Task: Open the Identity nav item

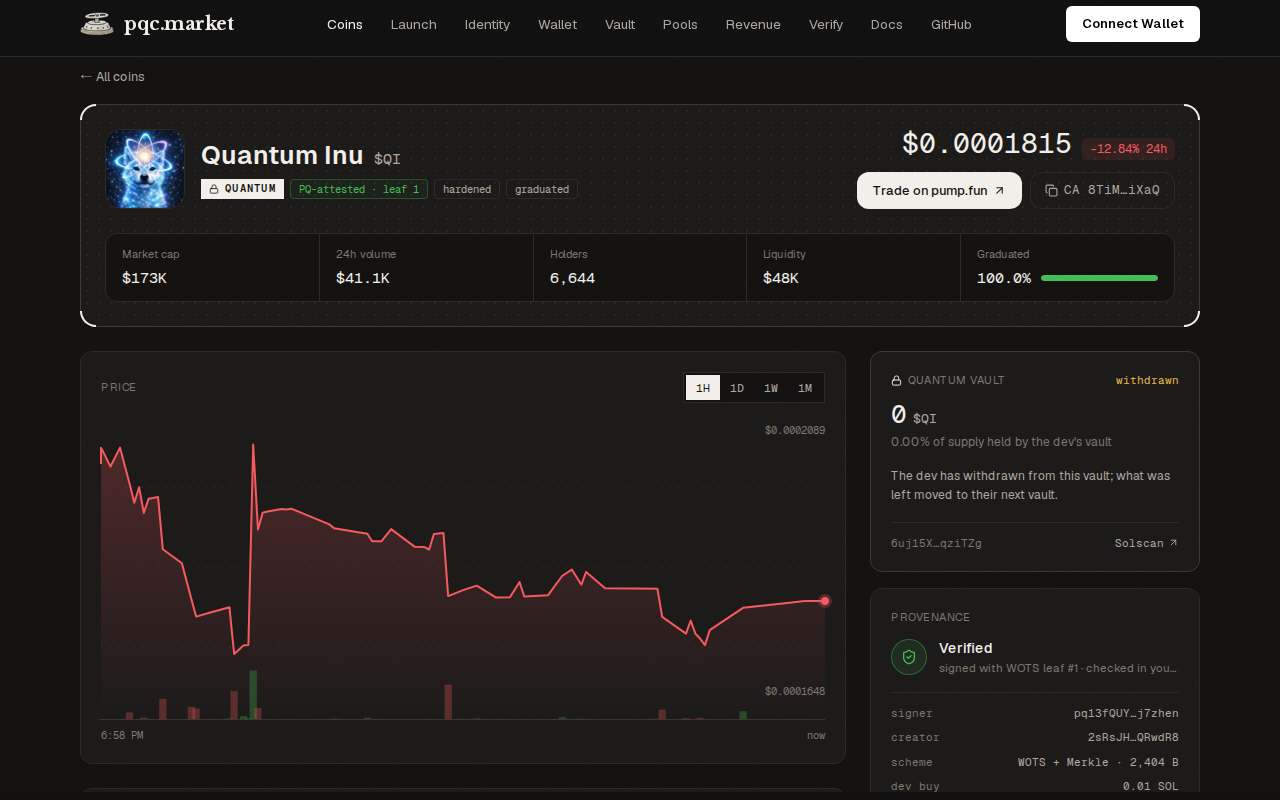Action: 487,24
